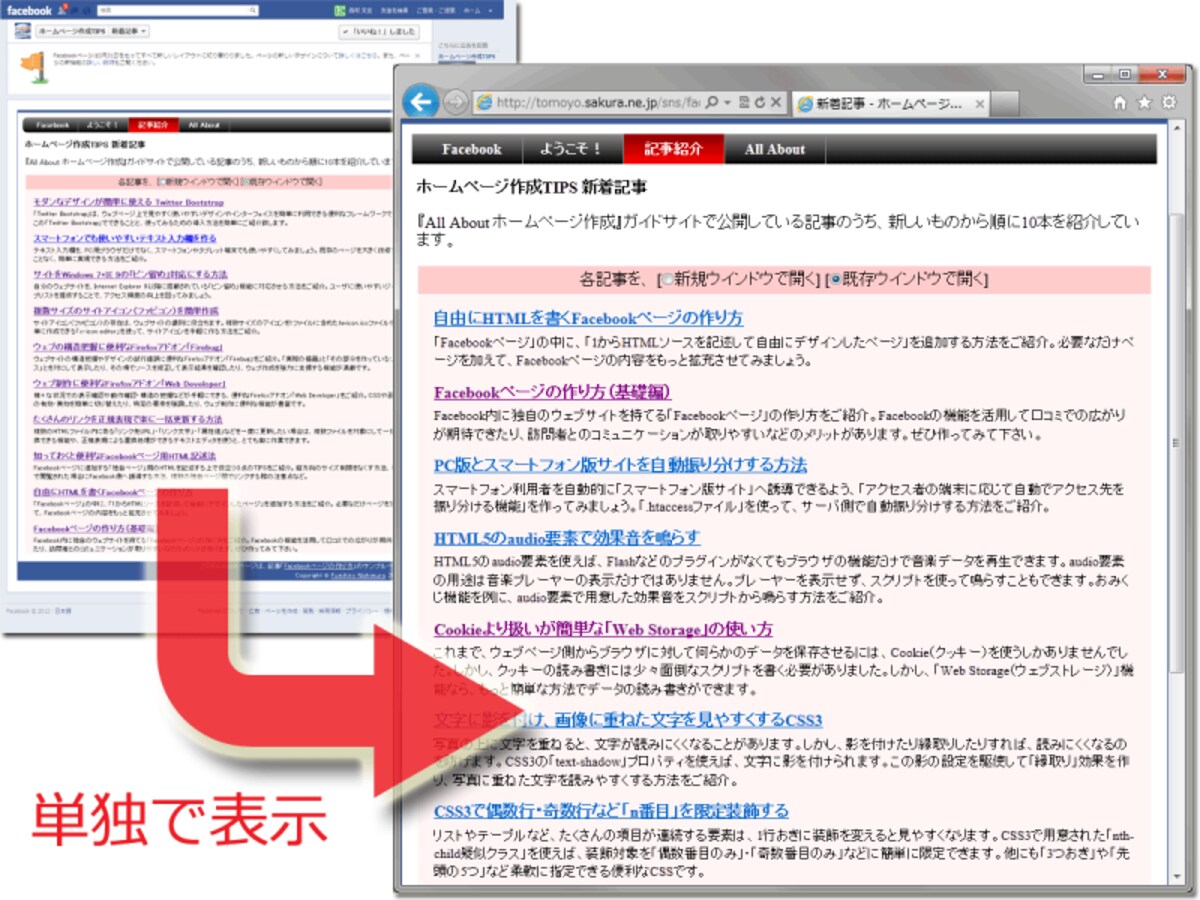Open the All About tab in front window
This screenshot has height=900, width=1200.
(775, 149)
